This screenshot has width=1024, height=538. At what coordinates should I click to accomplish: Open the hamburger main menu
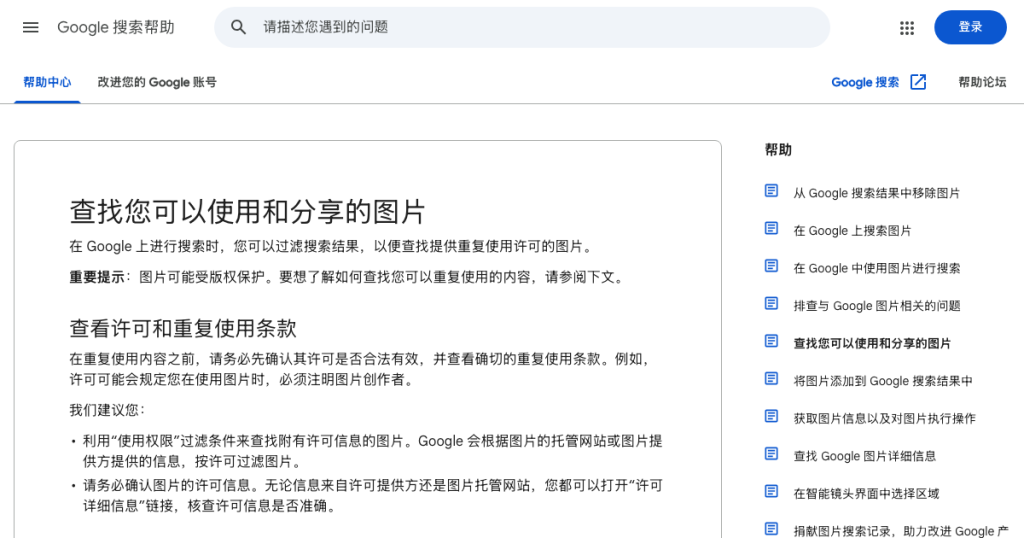tap(31, 27)
